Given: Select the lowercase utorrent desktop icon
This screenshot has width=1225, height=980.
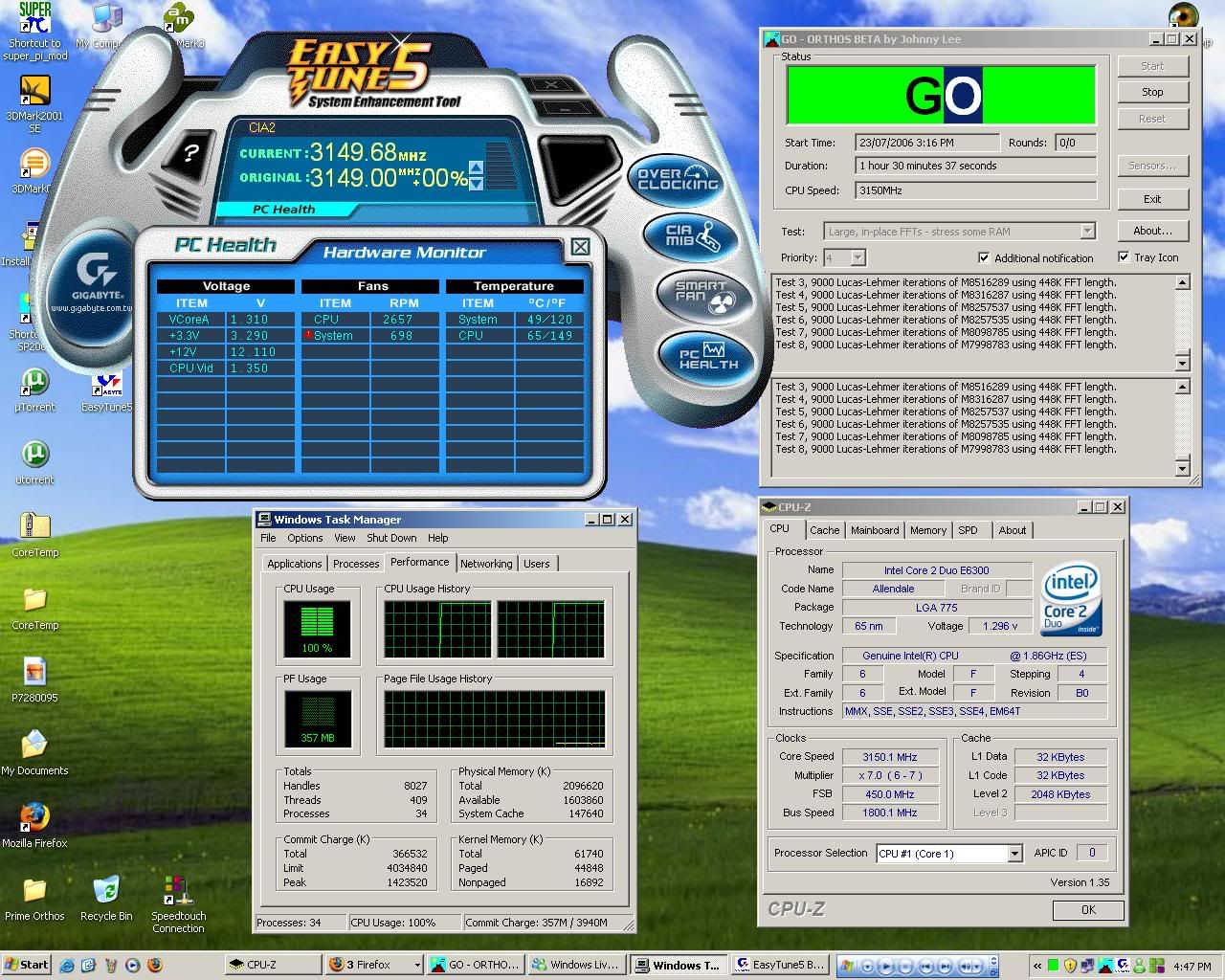Looking at the screenshot, I should click(x=35, y=463).
